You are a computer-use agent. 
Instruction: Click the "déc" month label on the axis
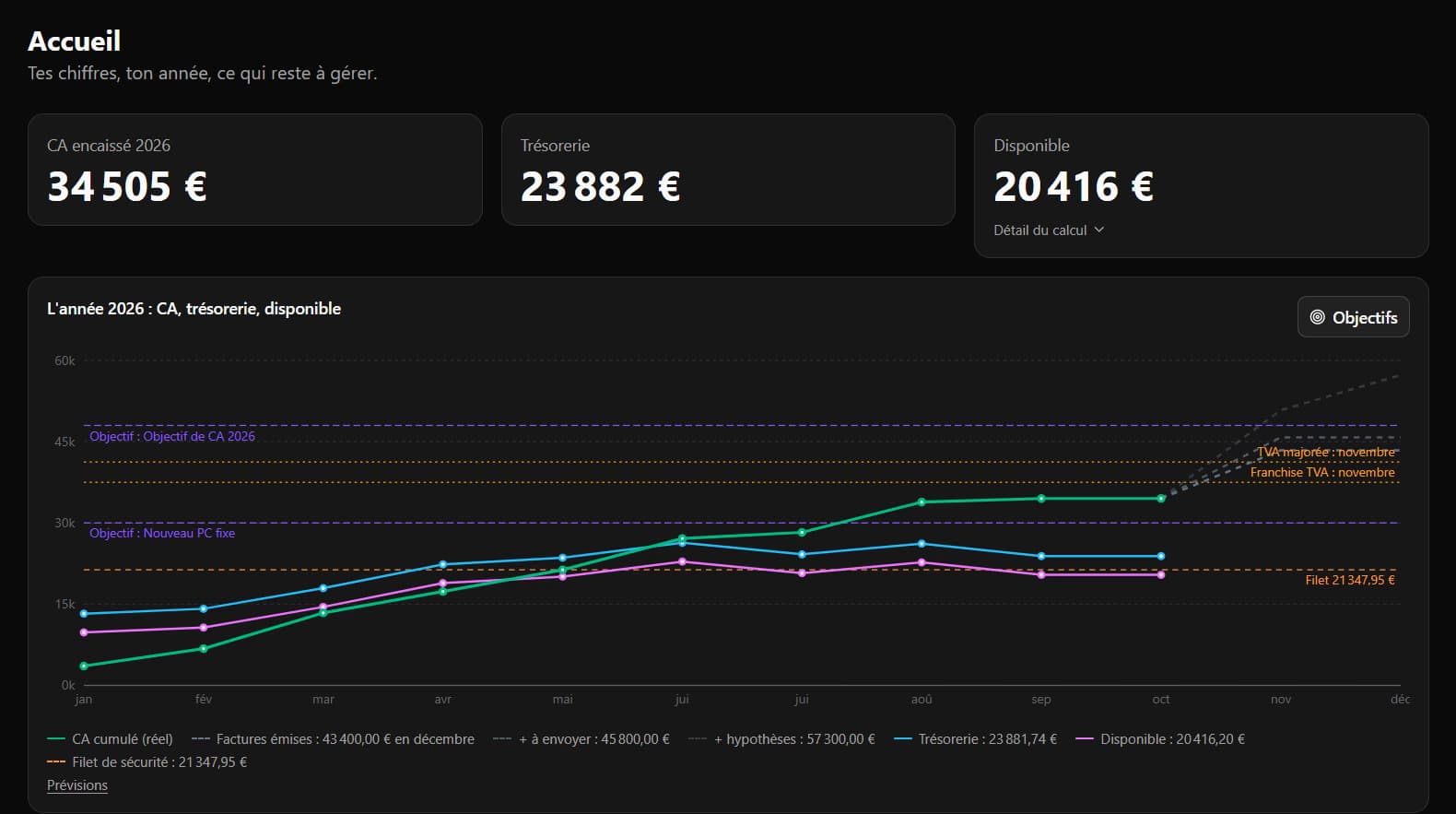1400,700
